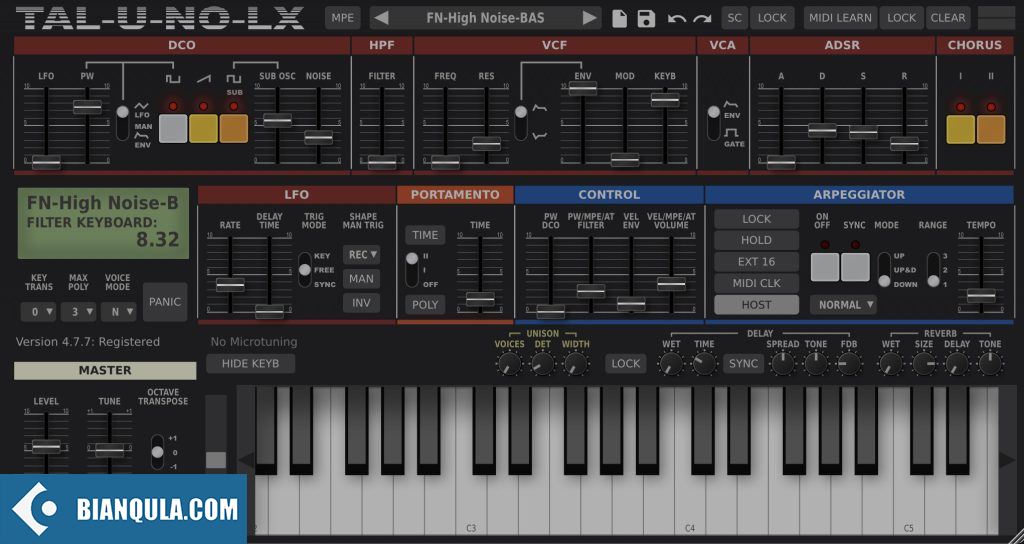Create a new preset with page icon
The image size is (1024, 544).
point(619,18)
